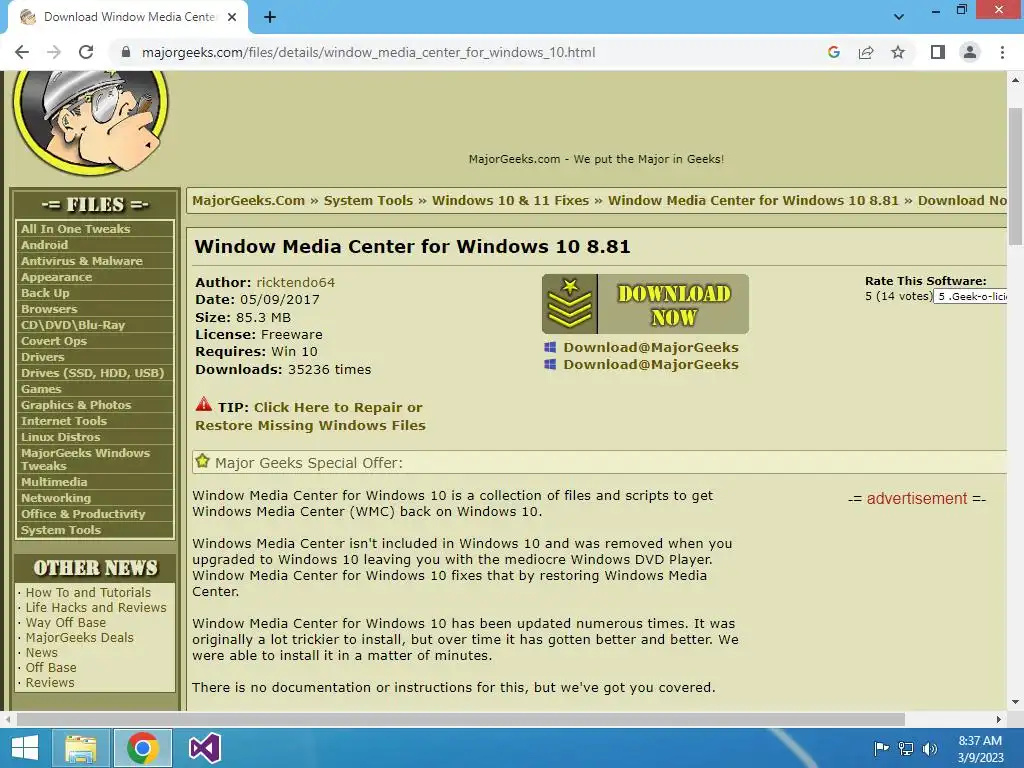
Task: Click the horizontal scrollbar thumb
Action: (x=460, y=719)
